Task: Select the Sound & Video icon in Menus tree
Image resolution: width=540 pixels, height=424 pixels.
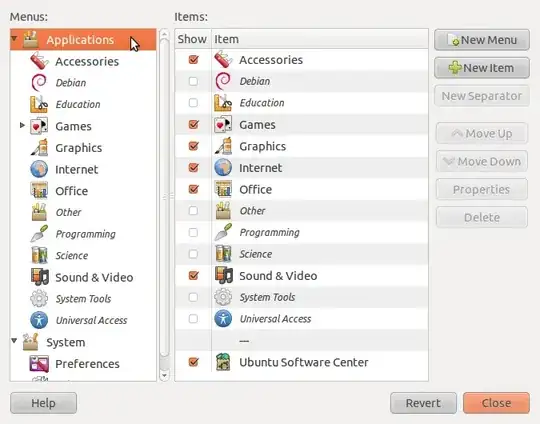Action: point(39,277)
